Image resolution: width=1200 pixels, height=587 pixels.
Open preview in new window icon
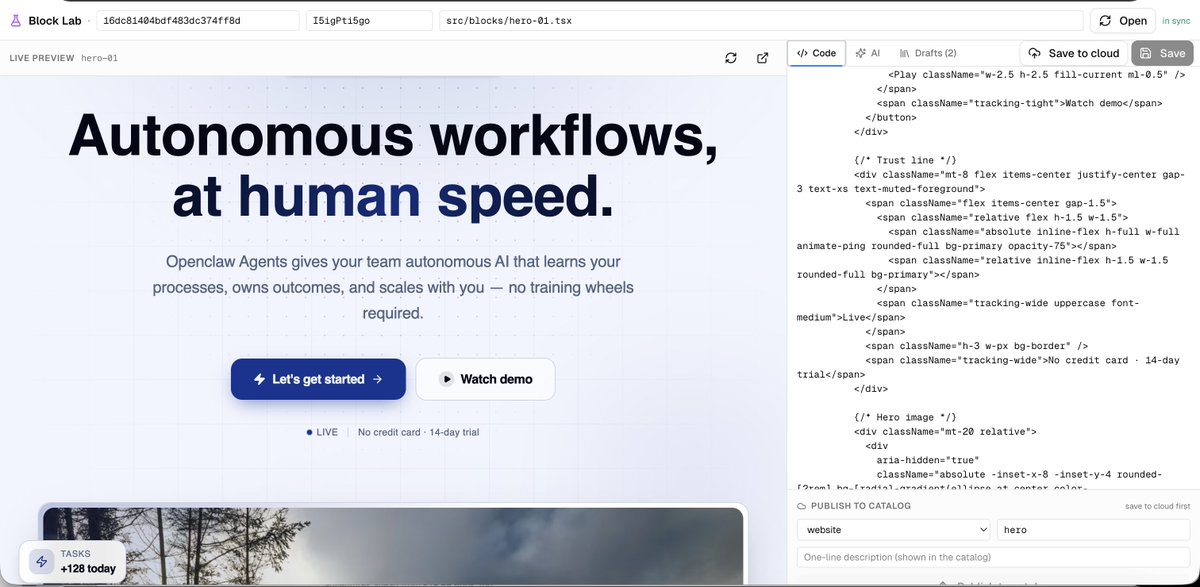pyautogui.click(x=763, y=58)
